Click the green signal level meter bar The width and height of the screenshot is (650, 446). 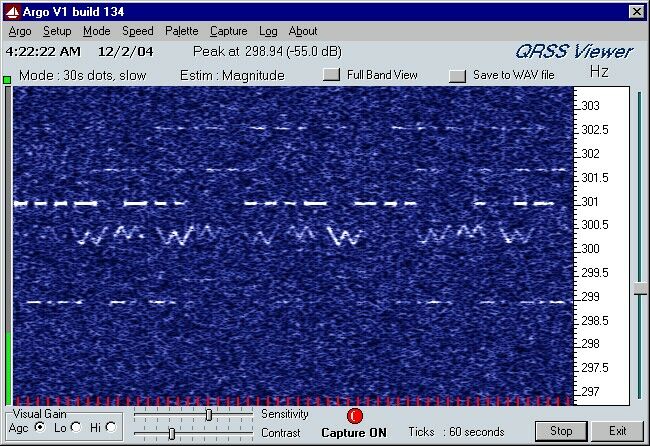tap(8, 367)
